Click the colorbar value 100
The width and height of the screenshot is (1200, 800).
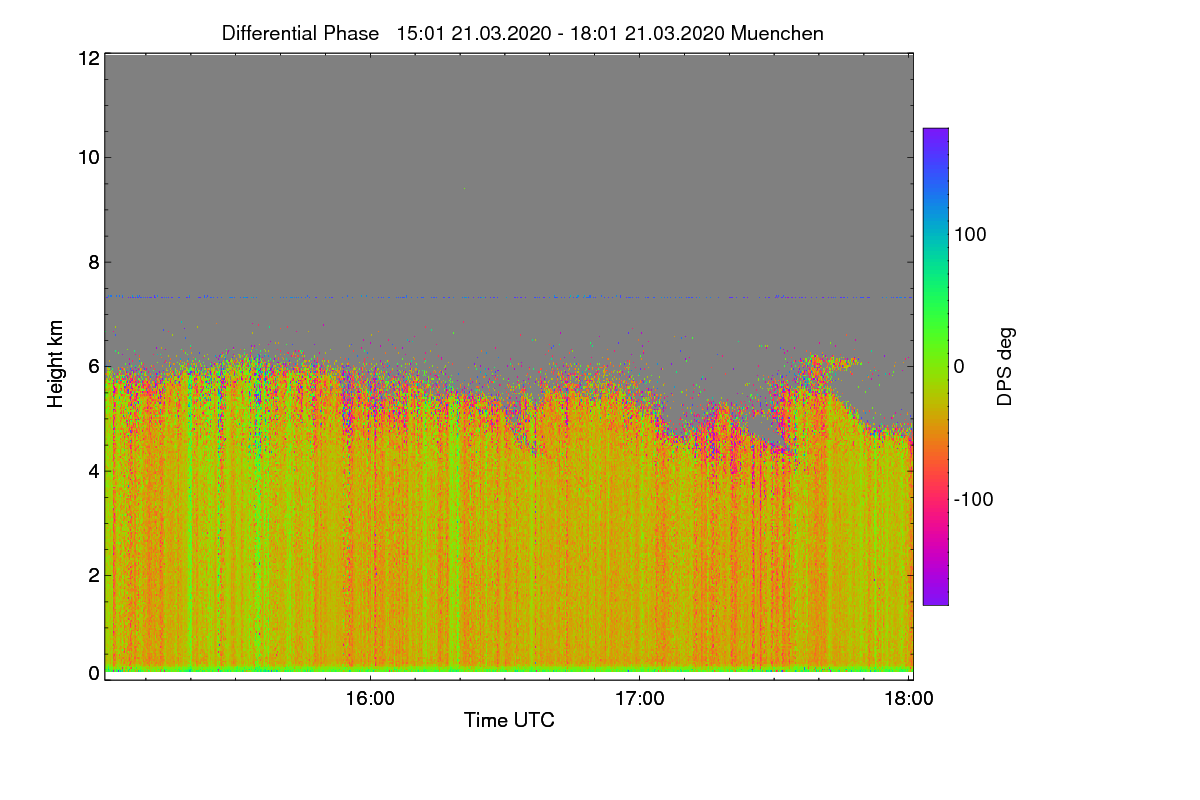click(970, 234)
